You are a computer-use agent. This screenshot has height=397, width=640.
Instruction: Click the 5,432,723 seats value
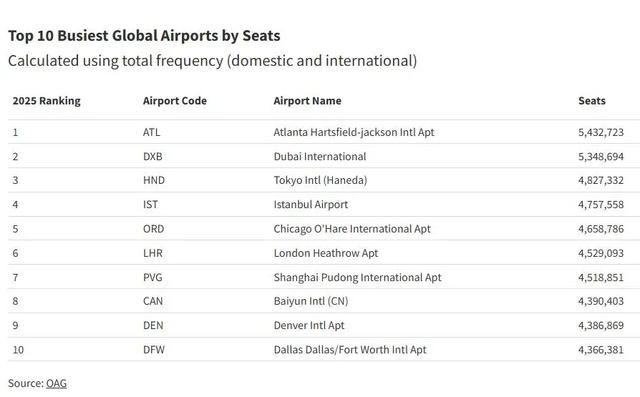(601, 132)
